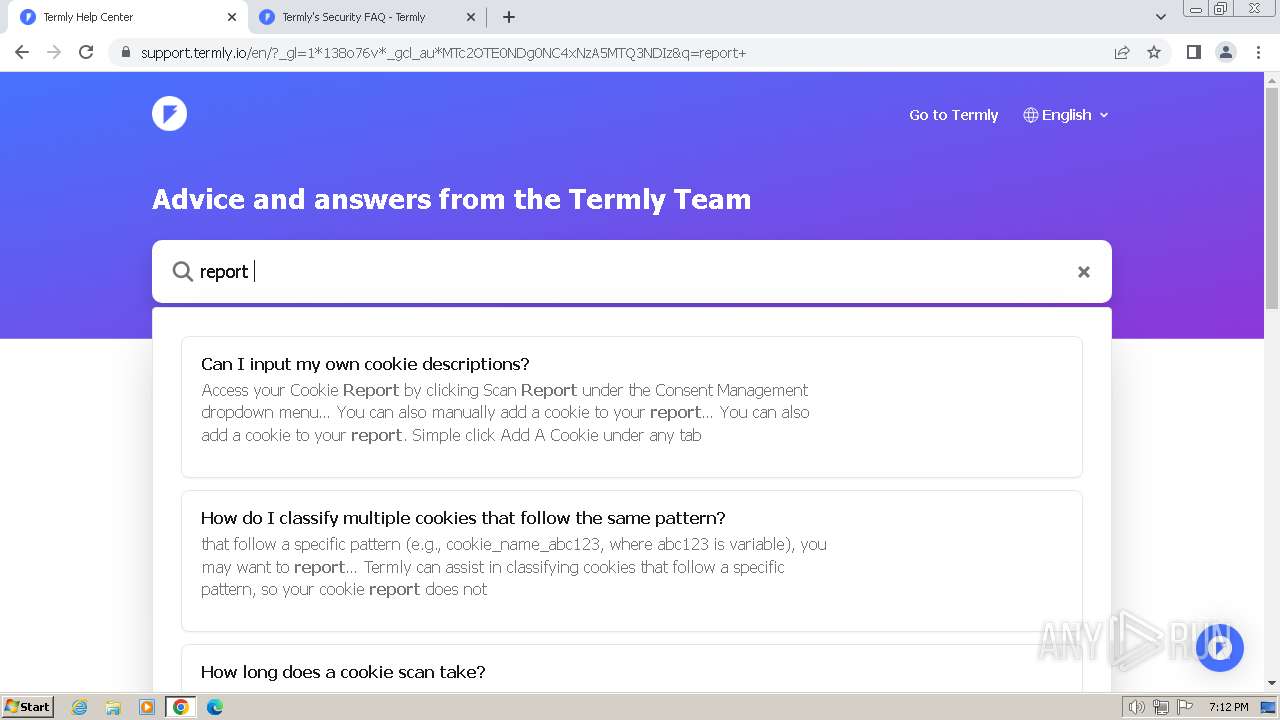Image resolution: width=1280 pixels, height=720 pixels.
Task: Click Chrome icon in taskbar
Action: [180, 707]
